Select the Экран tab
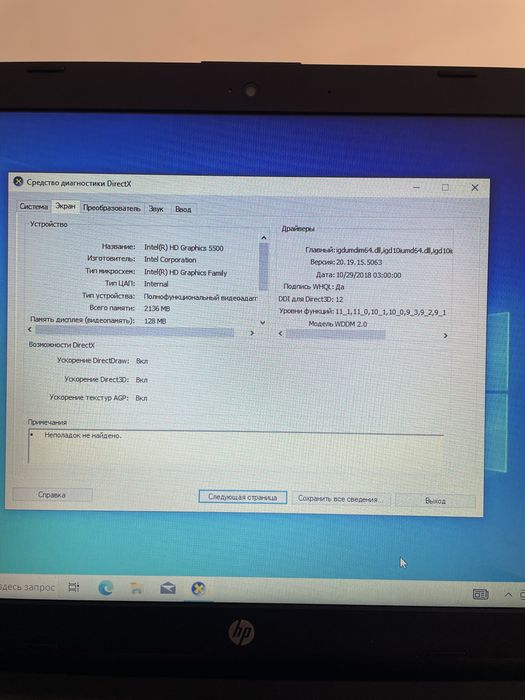This screenshot has width=525, height=700. 65,206
